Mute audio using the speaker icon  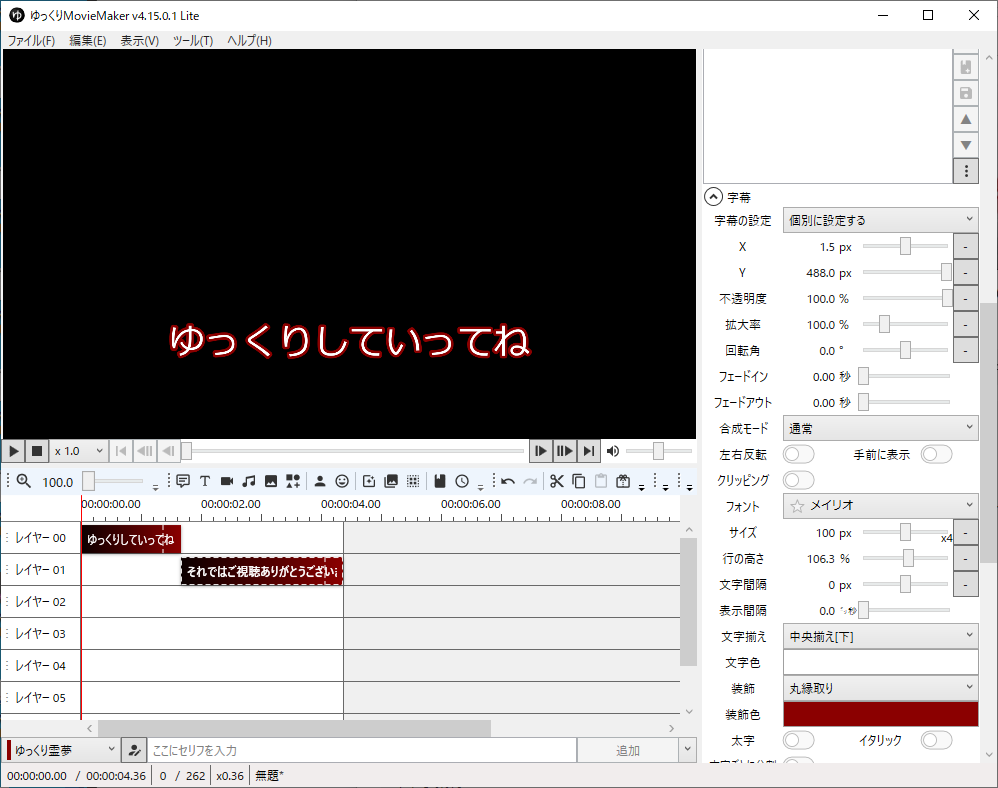[x=613, y=451]
